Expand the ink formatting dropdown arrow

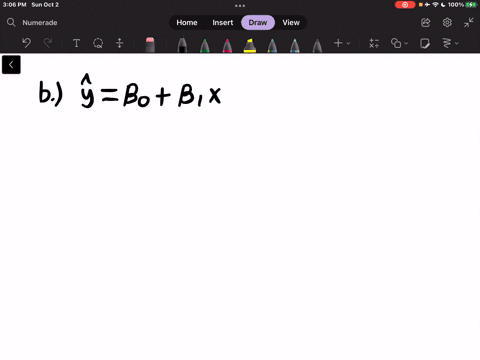[x=457, y=43]
